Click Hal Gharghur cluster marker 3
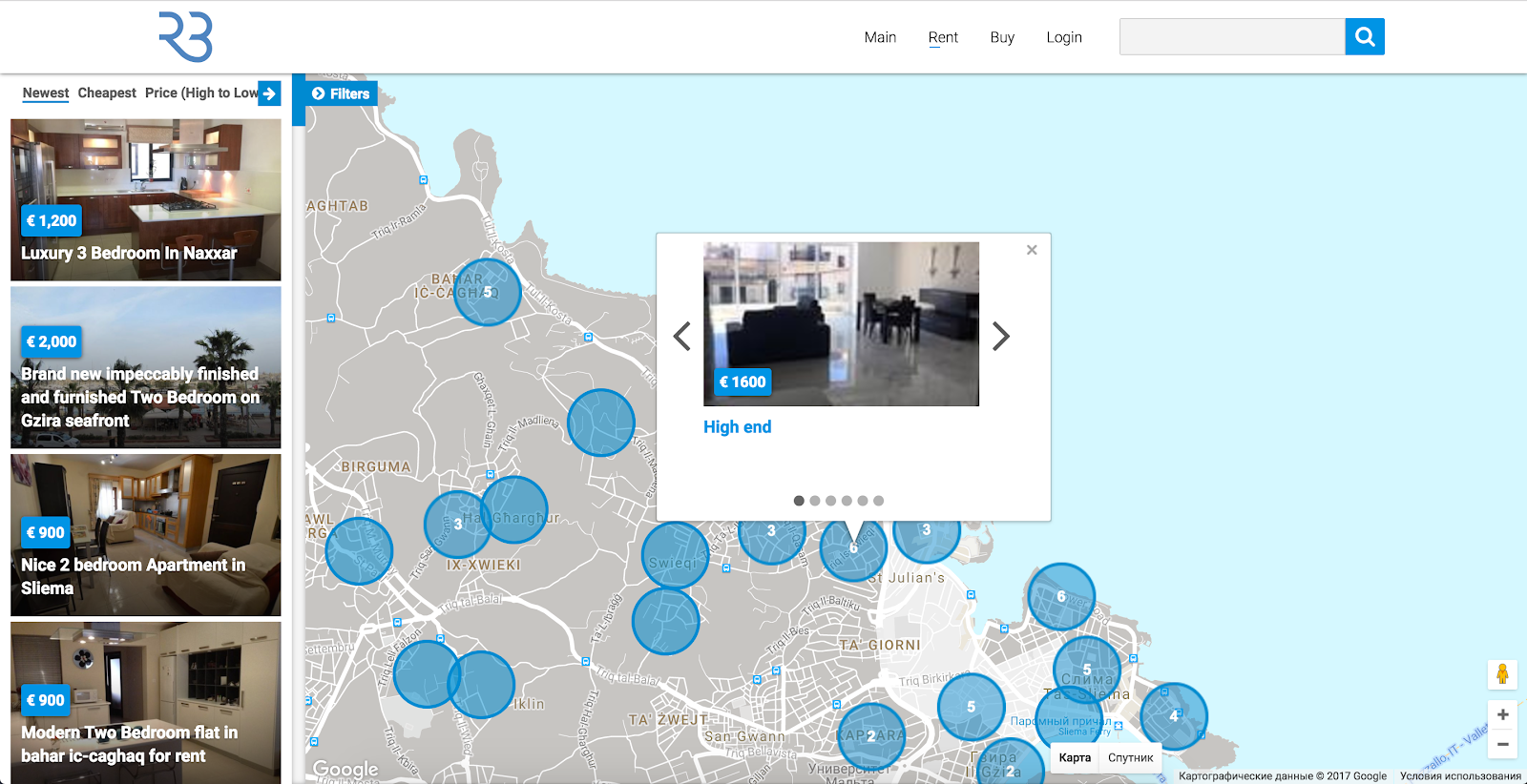 (x=458, y=525)
